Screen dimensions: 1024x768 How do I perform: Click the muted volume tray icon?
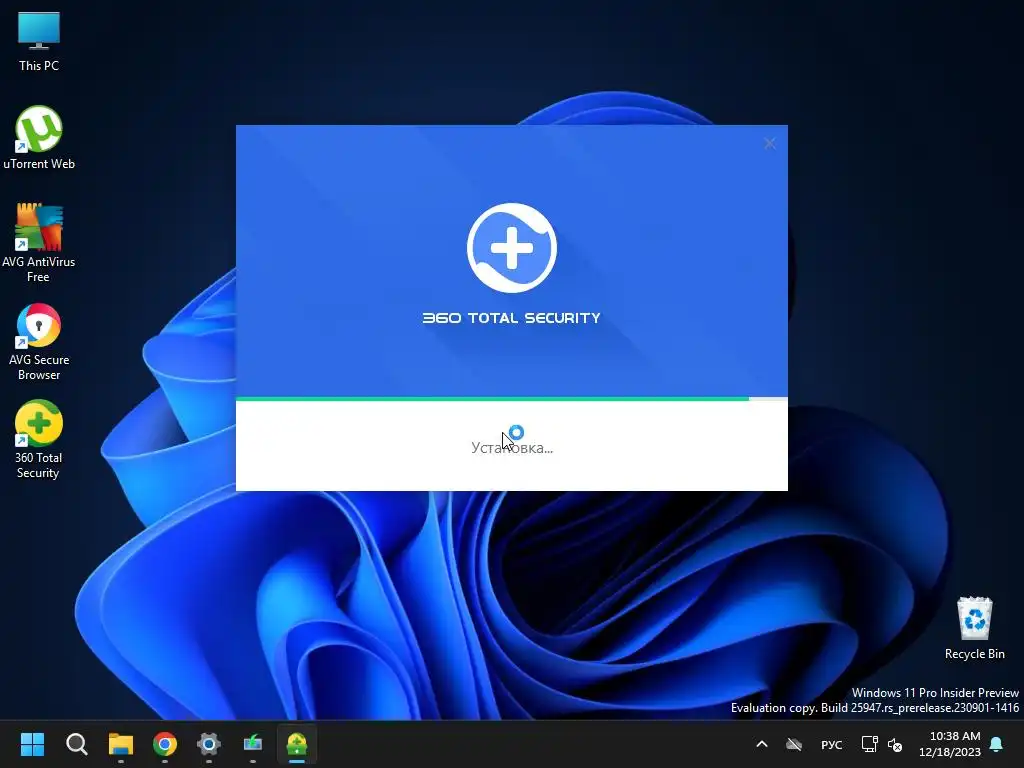click(x=895, y=744)
